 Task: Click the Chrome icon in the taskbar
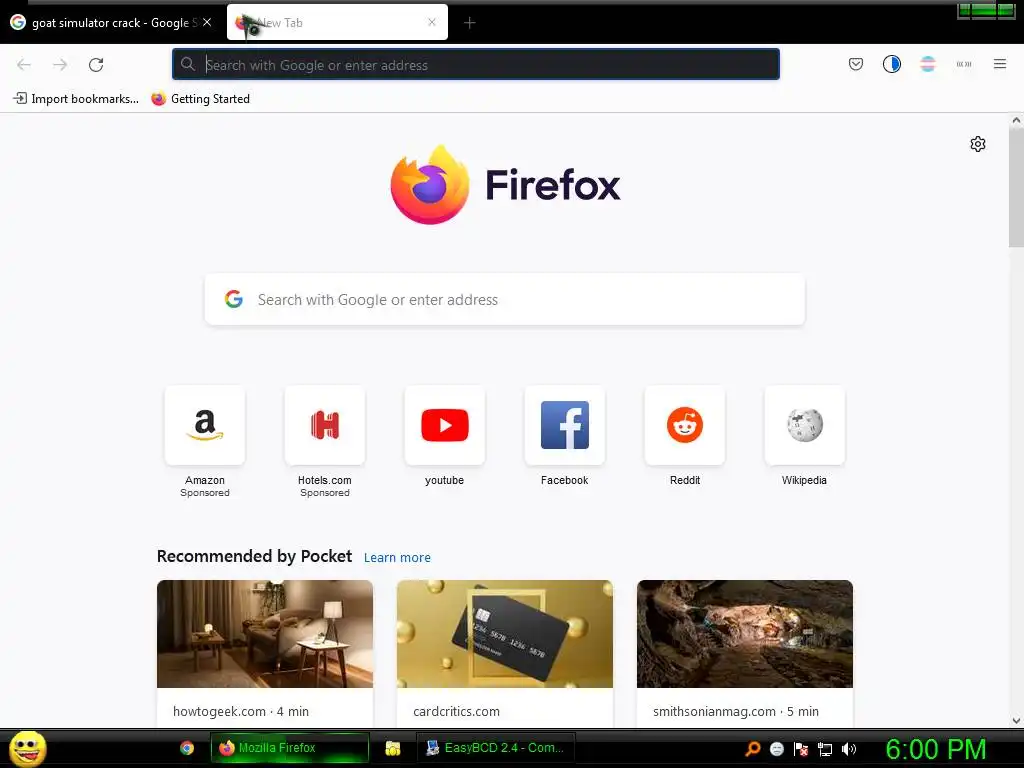pos(187,748)
